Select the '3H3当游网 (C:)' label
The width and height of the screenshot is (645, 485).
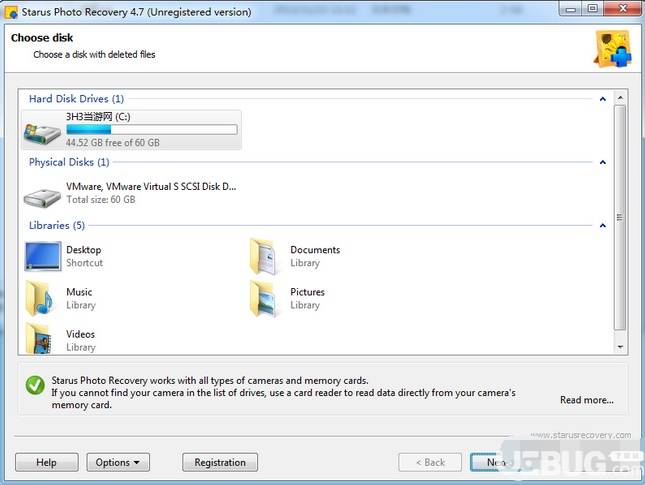click(x=98, y=117)
